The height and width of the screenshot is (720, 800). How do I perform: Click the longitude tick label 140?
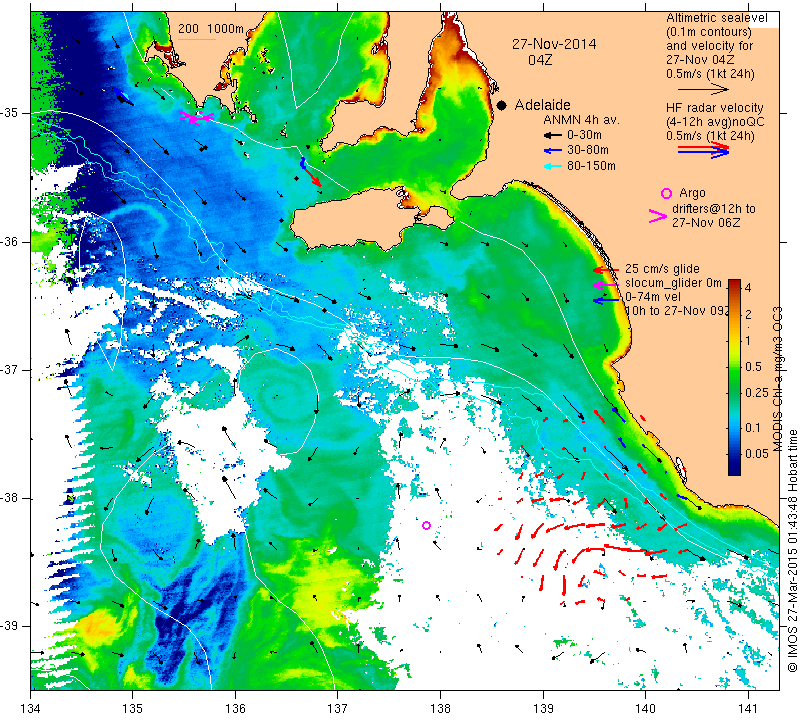coord(645,709)
